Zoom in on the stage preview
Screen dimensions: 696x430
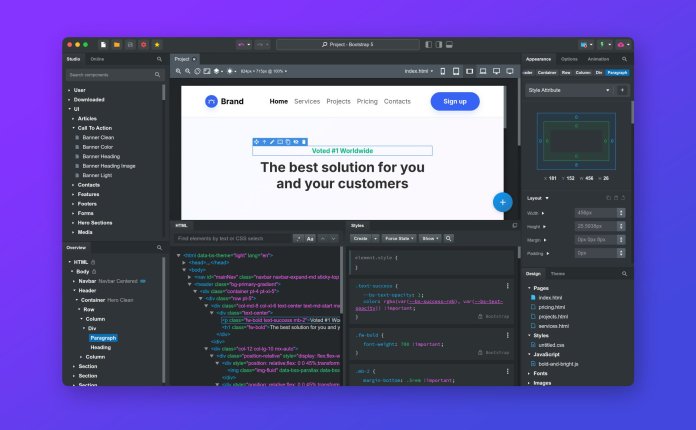(178, 71)
